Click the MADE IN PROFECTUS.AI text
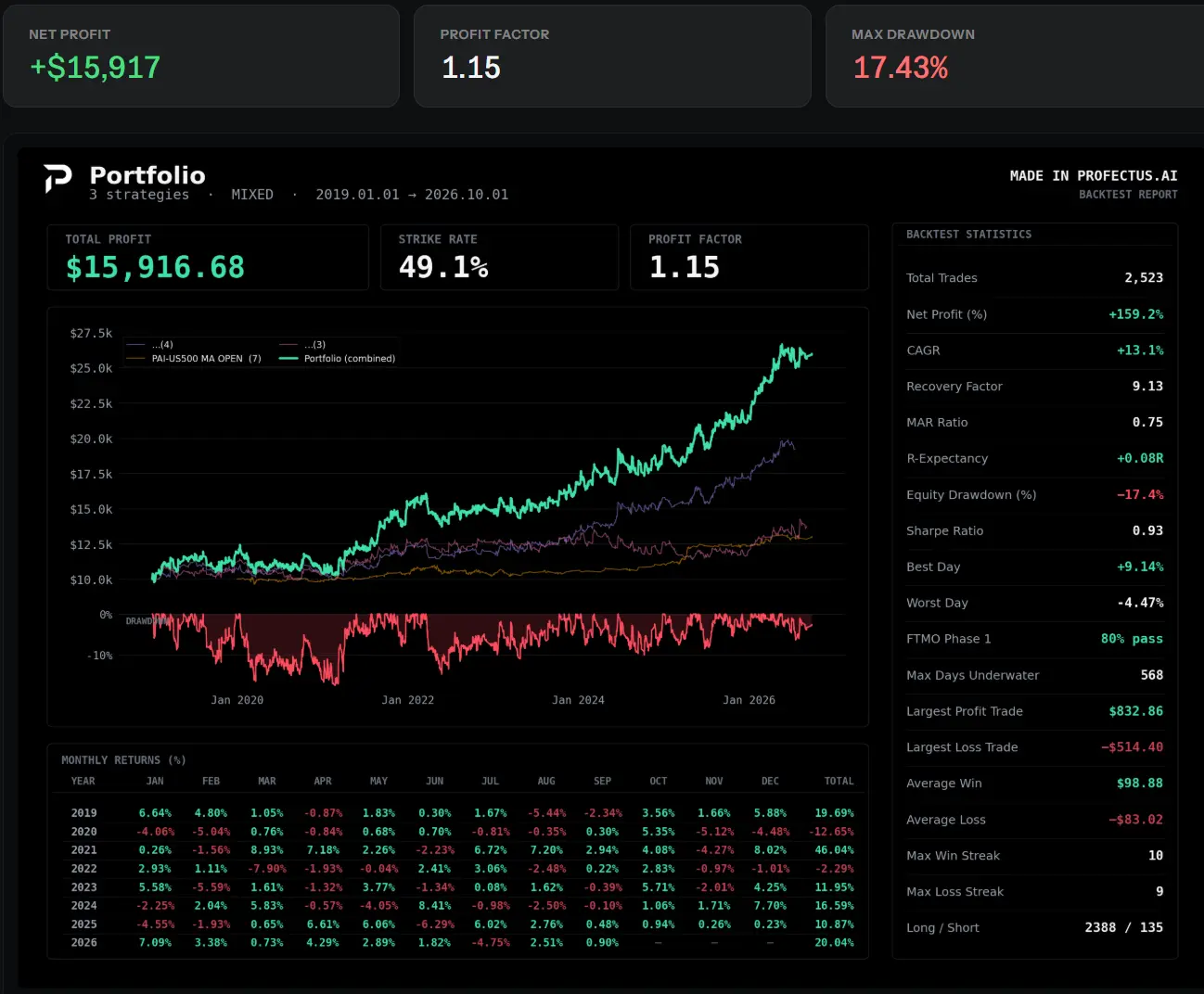 (1094, 176)
